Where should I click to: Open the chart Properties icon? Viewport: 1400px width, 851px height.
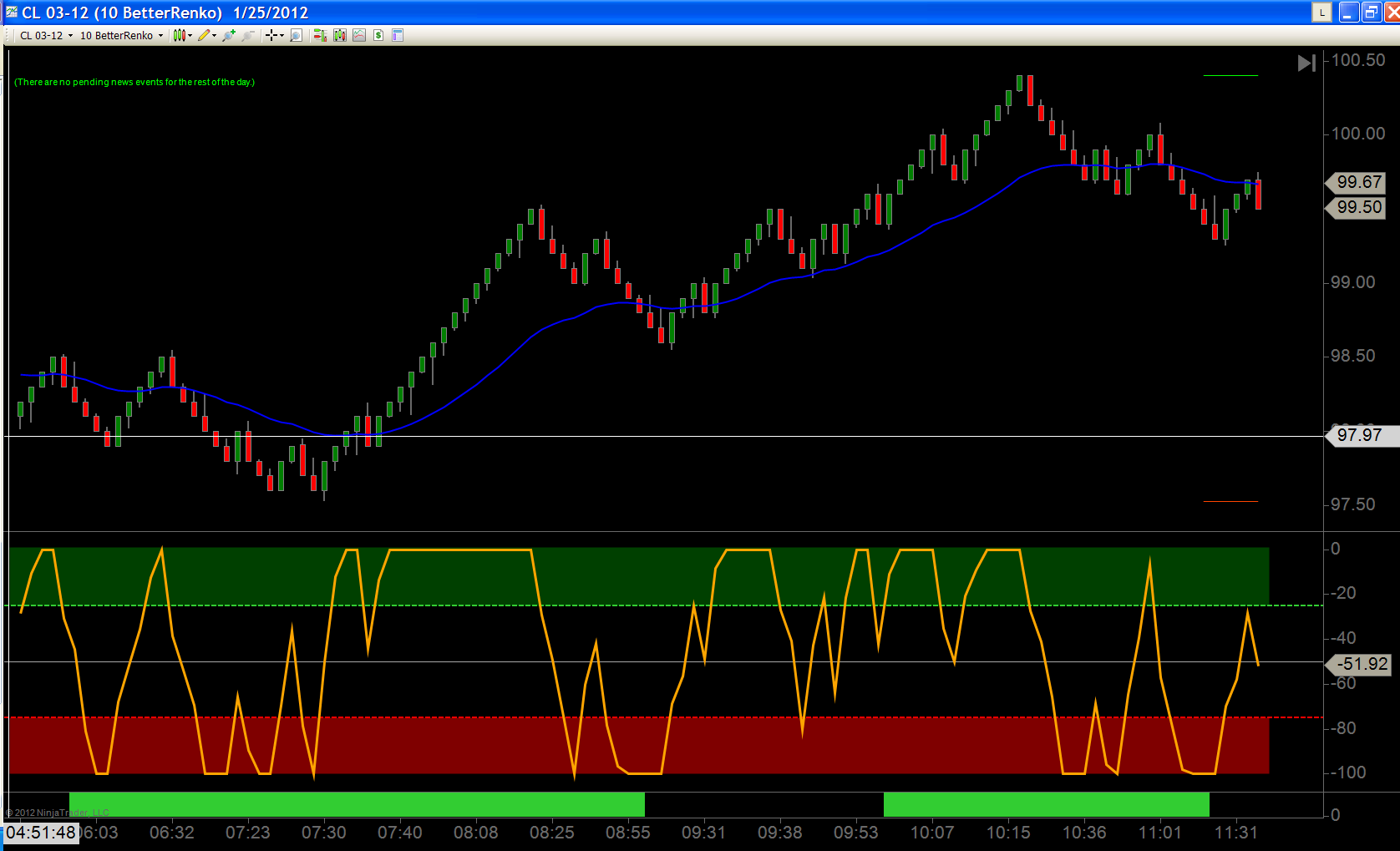[x=398, y=35]
